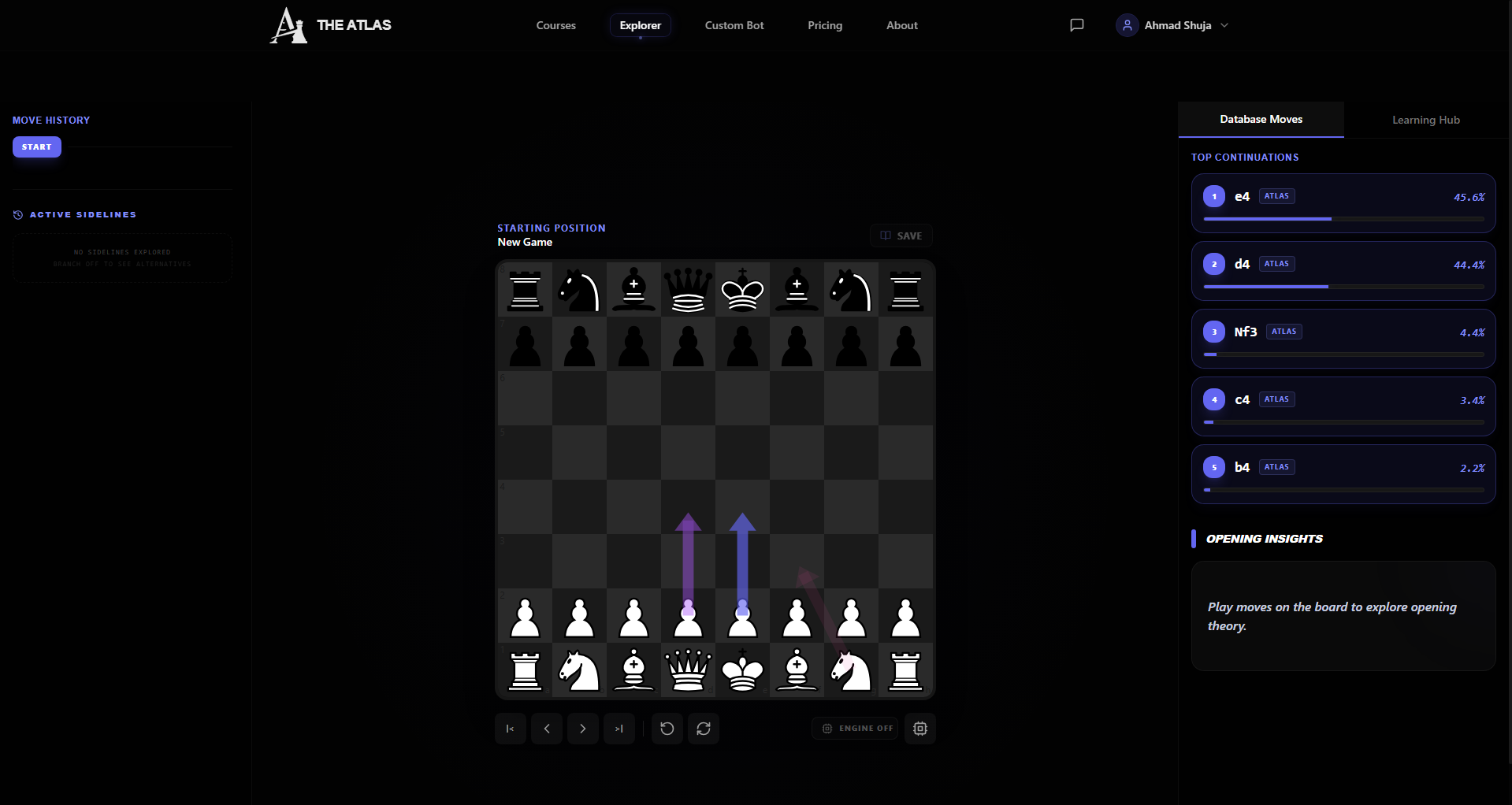Toggle the ENGINE OFF switch
This screenshot has width=1512, height=805.
click(855, 729)
